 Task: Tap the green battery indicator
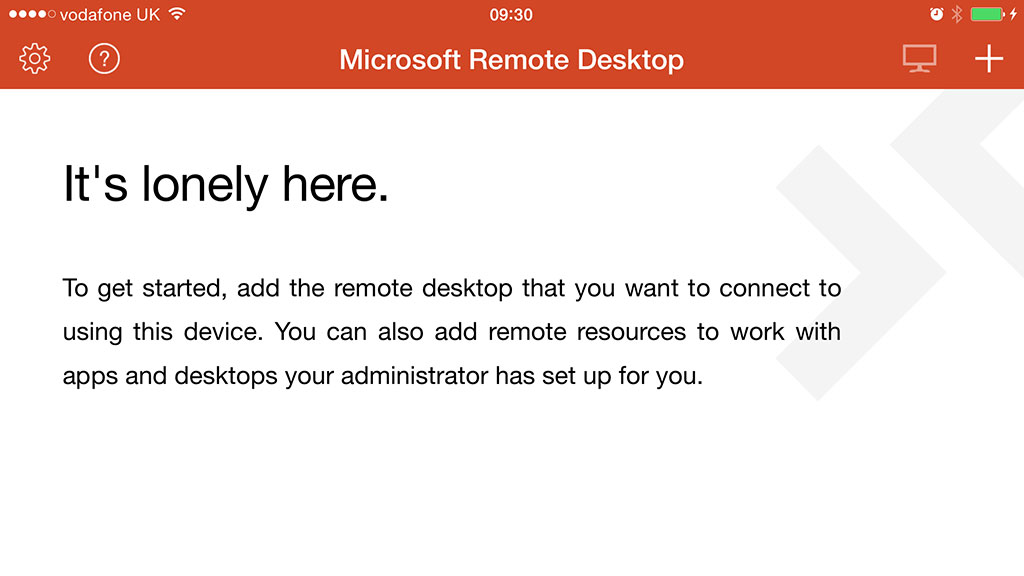986,14
